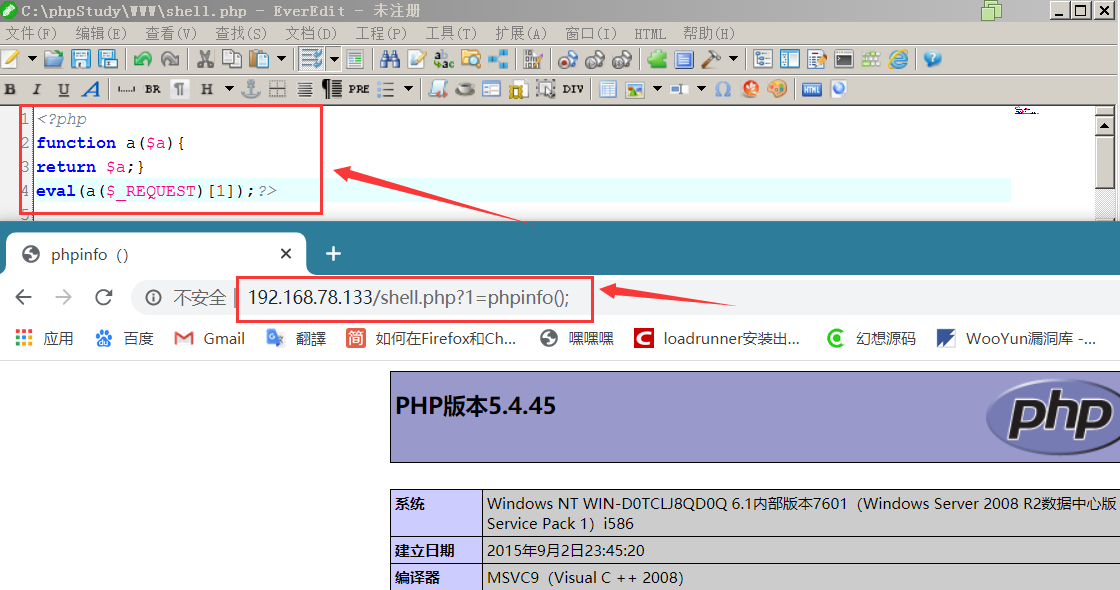The image size is (1120, 590).
Task: Open Find in Files folder-magnifier icon
Action: (471, 59)
